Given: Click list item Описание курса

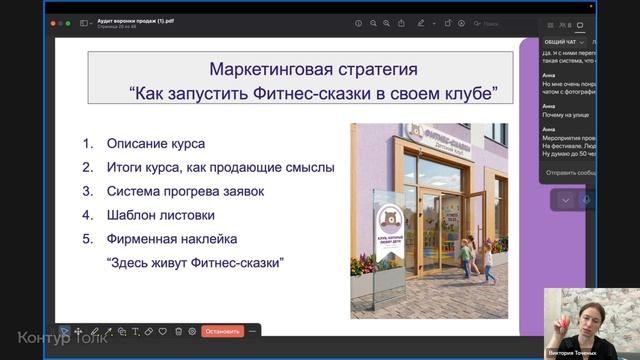Looking at the screenshot, I should pyautogui.click(x=156, y=144).
